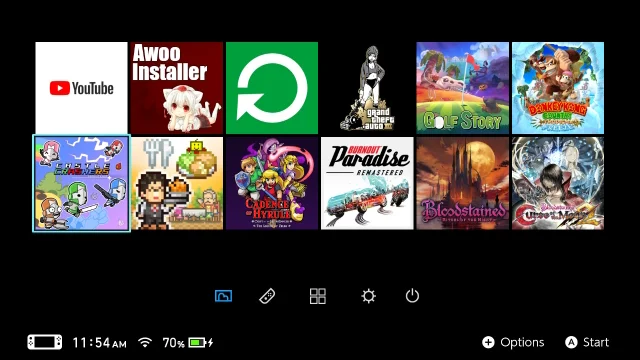Open the Controllers icon
Image resolution: width=640 pixels, height=360 pixels.
(267, 296)
